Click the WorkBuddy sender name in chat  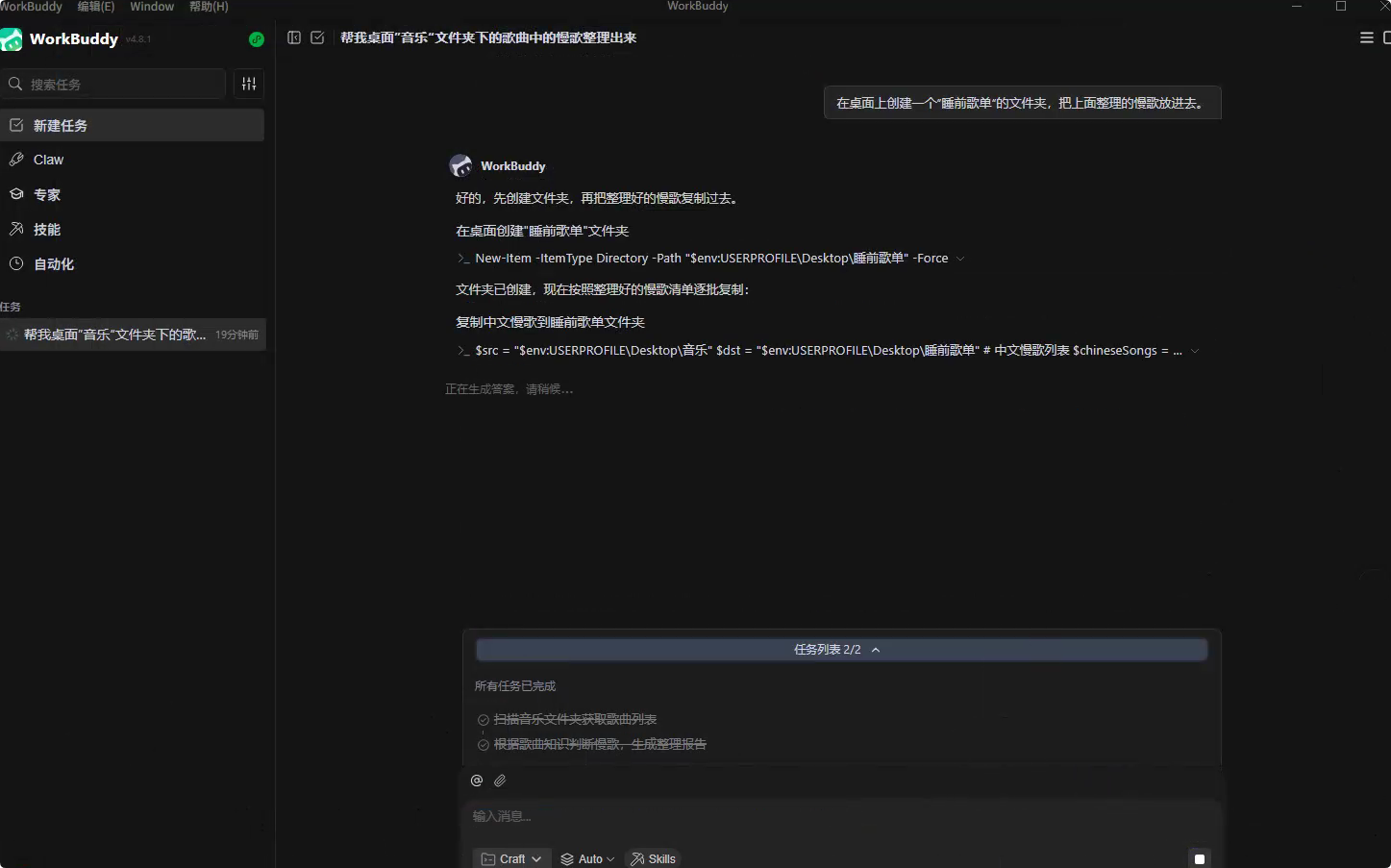coord(513,166)
